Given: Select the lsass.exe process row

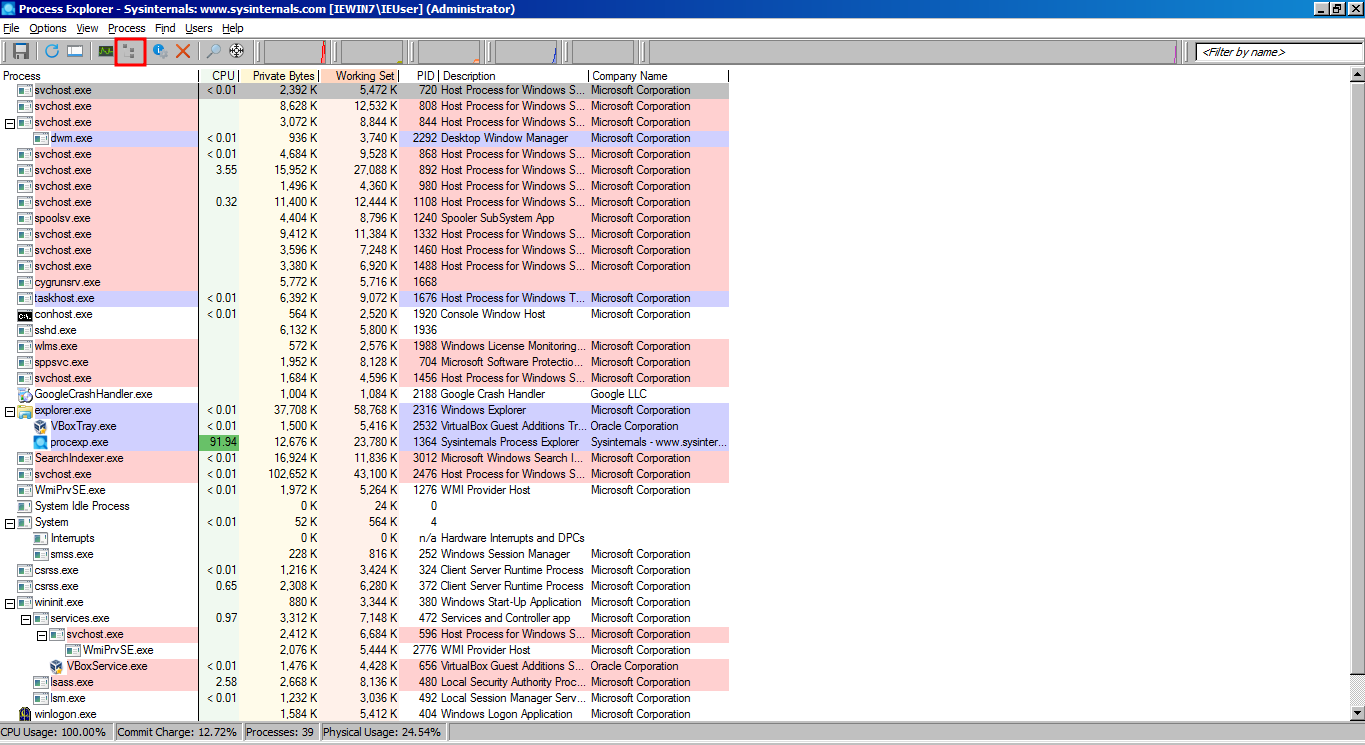Looking at the screenshot, I should point(364,682).
